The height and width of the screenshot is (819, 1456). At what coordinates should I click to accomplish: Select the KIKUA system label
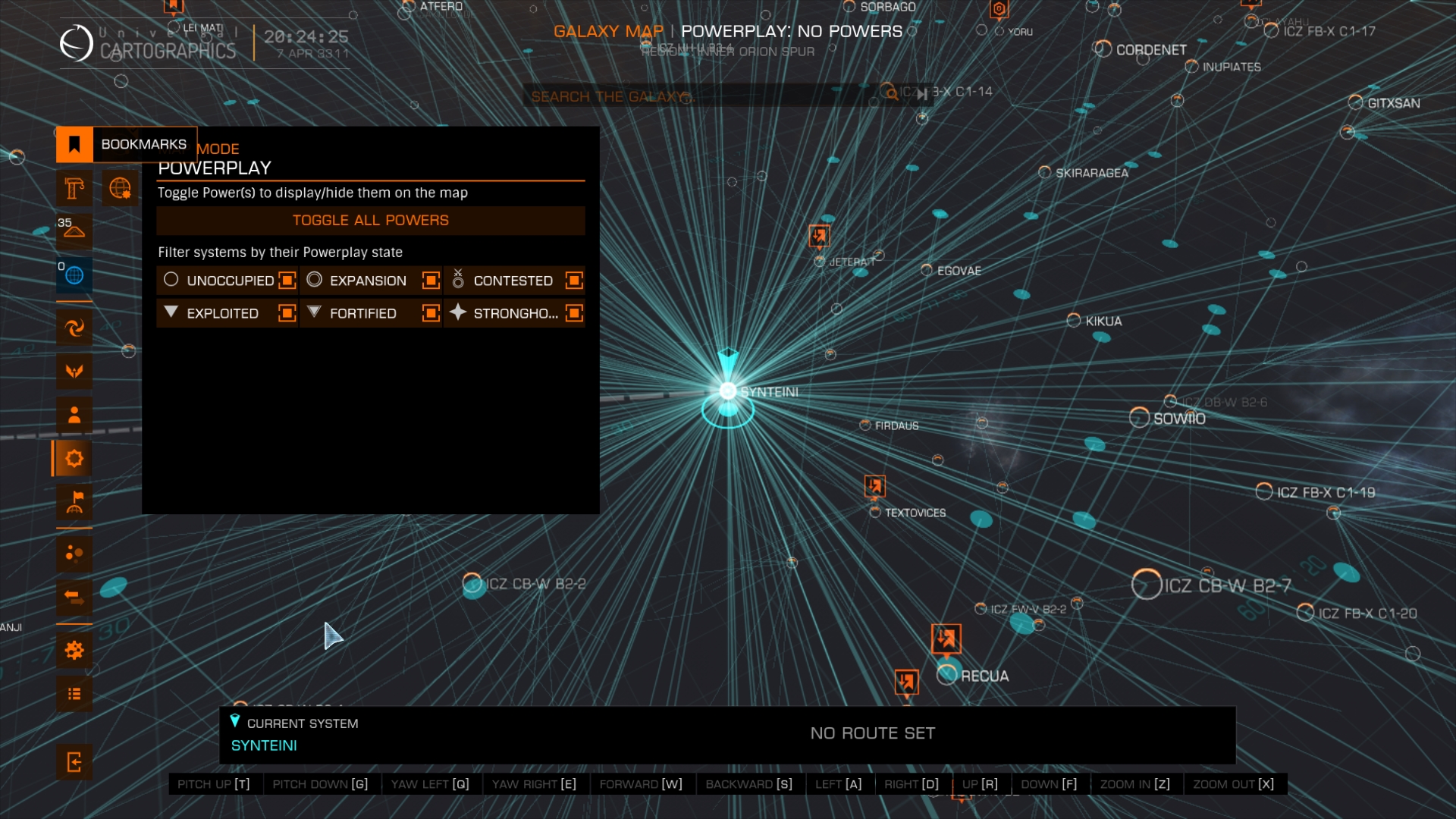click(x=1103, y=322)
